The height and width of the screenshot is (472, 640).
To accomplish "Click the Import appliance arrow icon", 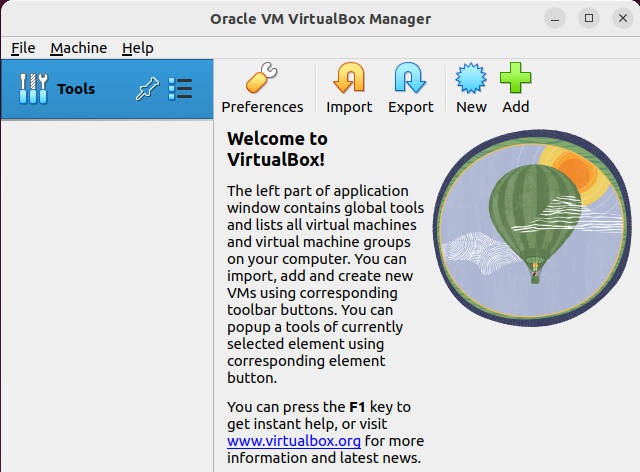I will point(349,78).
